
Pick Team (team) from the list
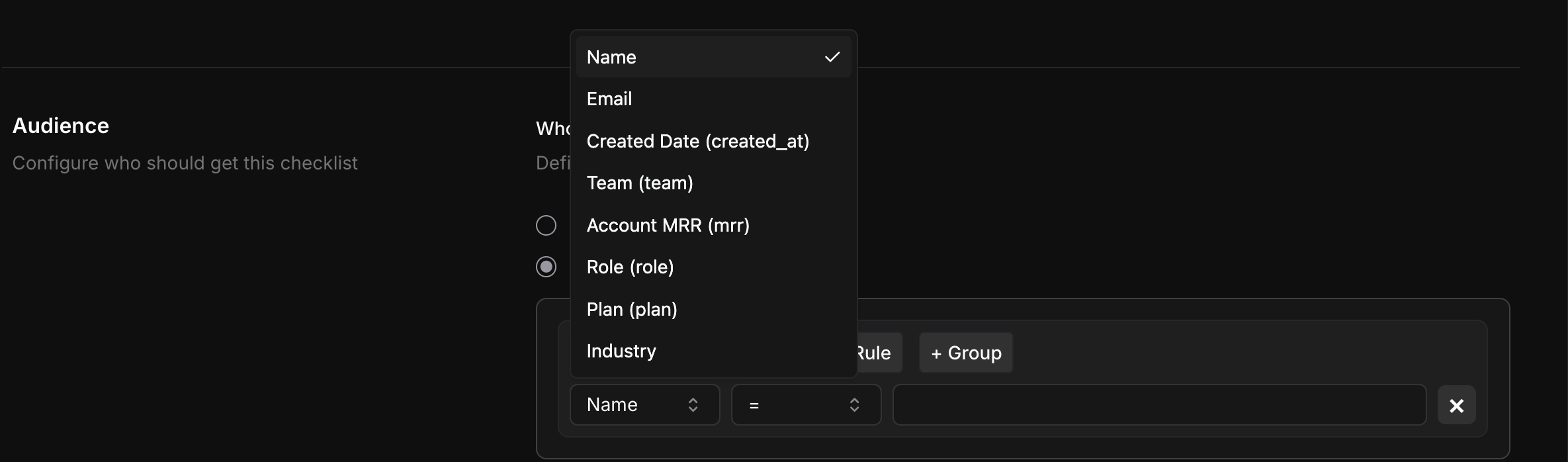pos(640,183)
